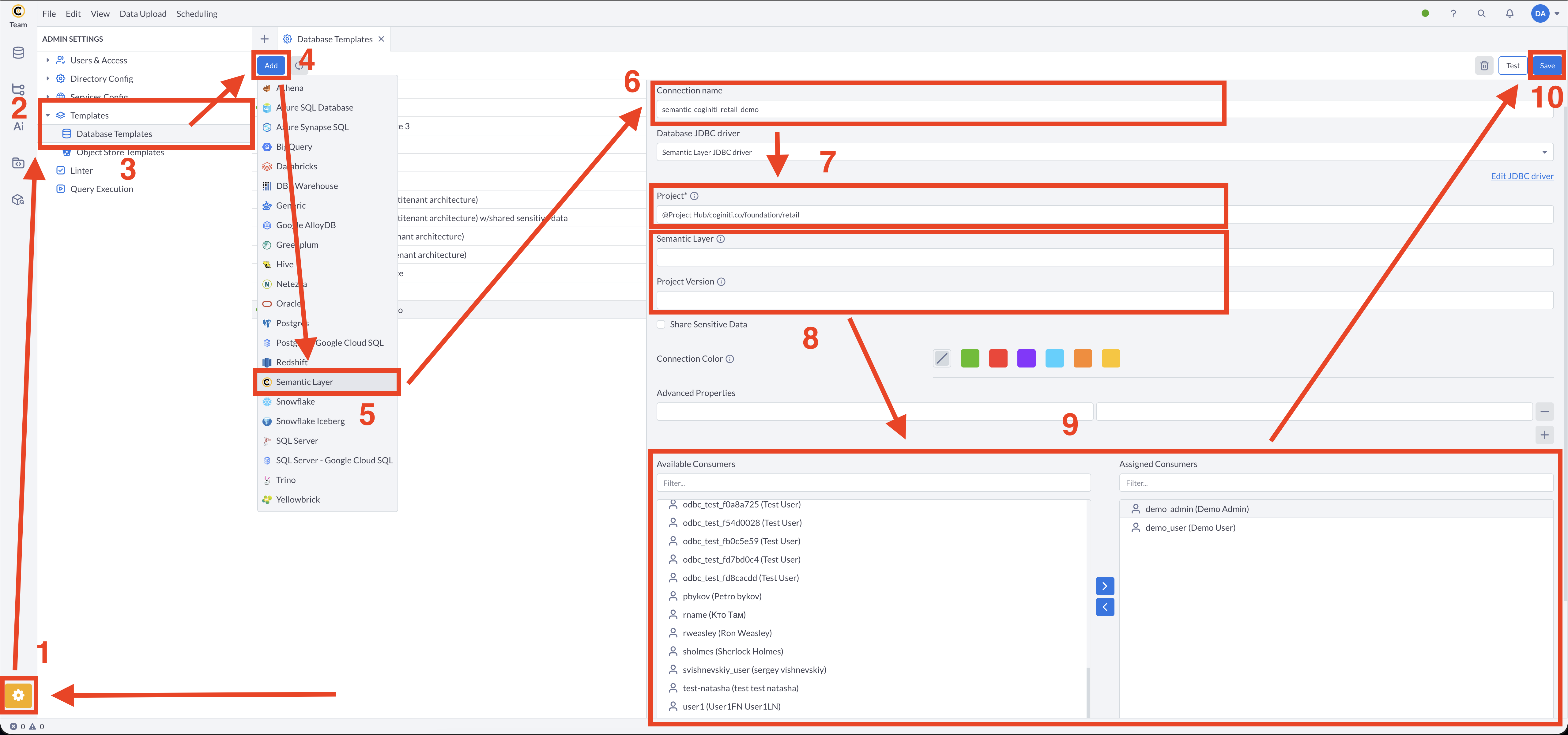Click the help question mark icon
This screenshot has width=1568, height=735.
click(x=1453, y=13)
